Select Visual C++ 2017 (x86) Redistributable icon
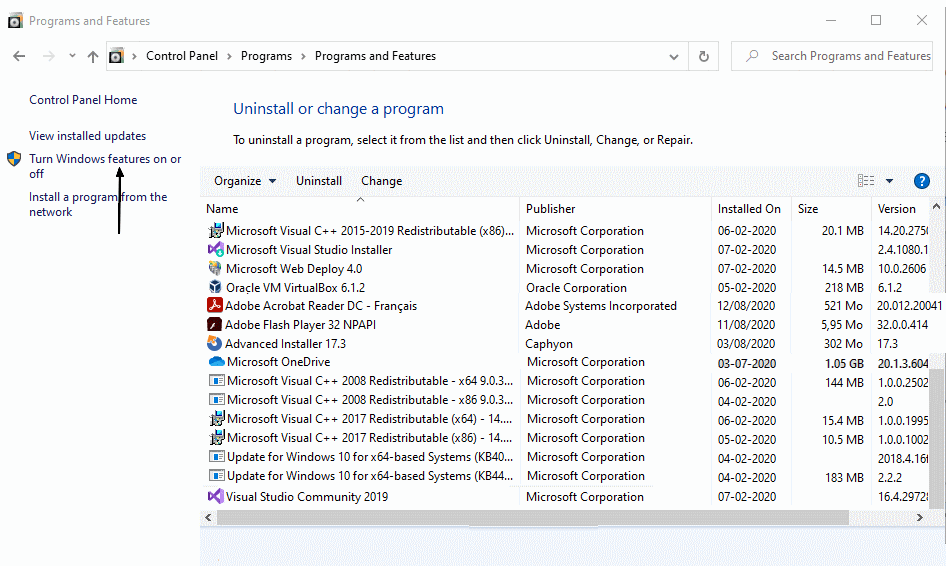The image size is (946, 566). pos(217,437)
